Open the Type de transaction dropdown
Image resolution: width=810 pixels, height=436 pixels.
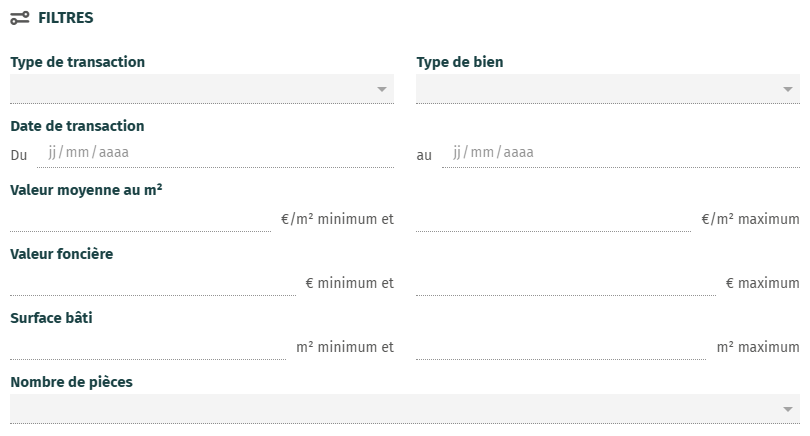click(x=202, y=89)
